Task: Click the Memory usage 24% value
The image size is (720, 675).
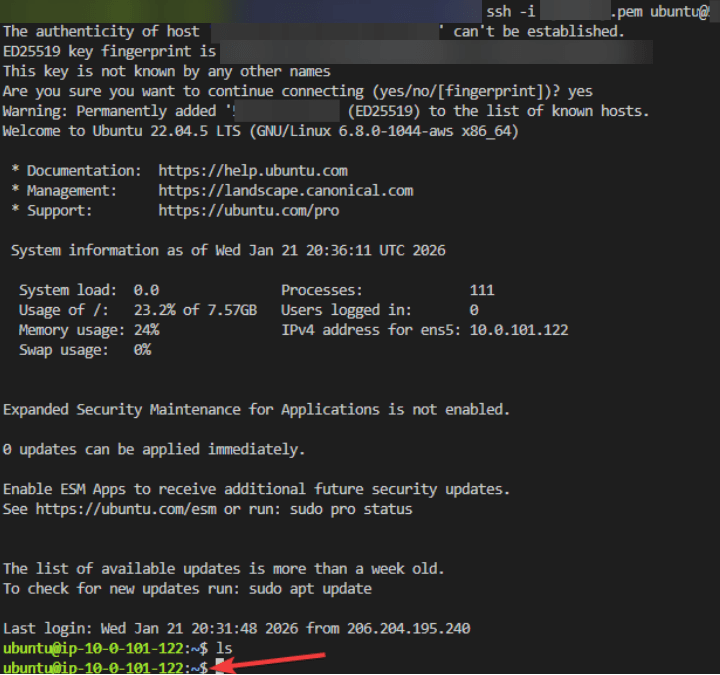Action: (x=146, y=330)
